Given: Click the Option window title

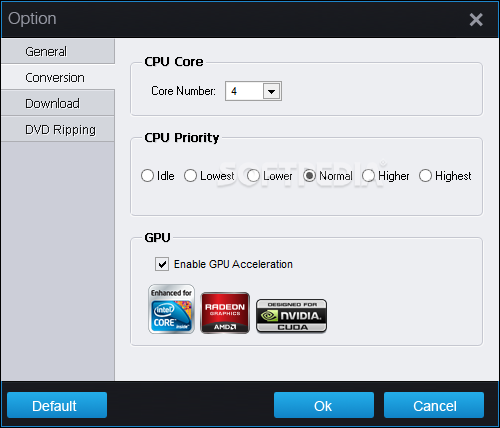Looking at the screenshot, I should [32, 18].
